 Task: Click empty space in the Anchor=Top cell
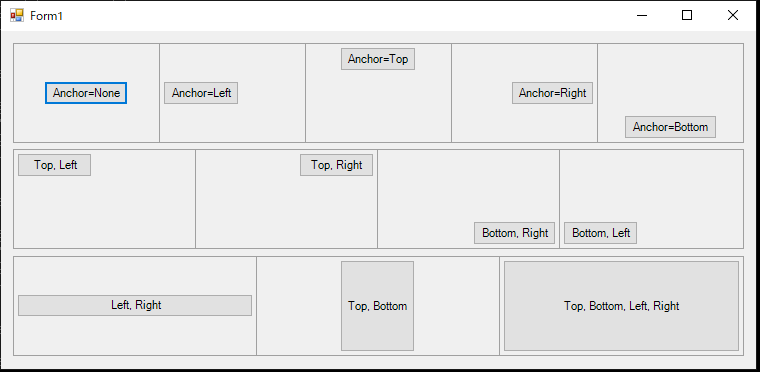(x=378, y=109)
